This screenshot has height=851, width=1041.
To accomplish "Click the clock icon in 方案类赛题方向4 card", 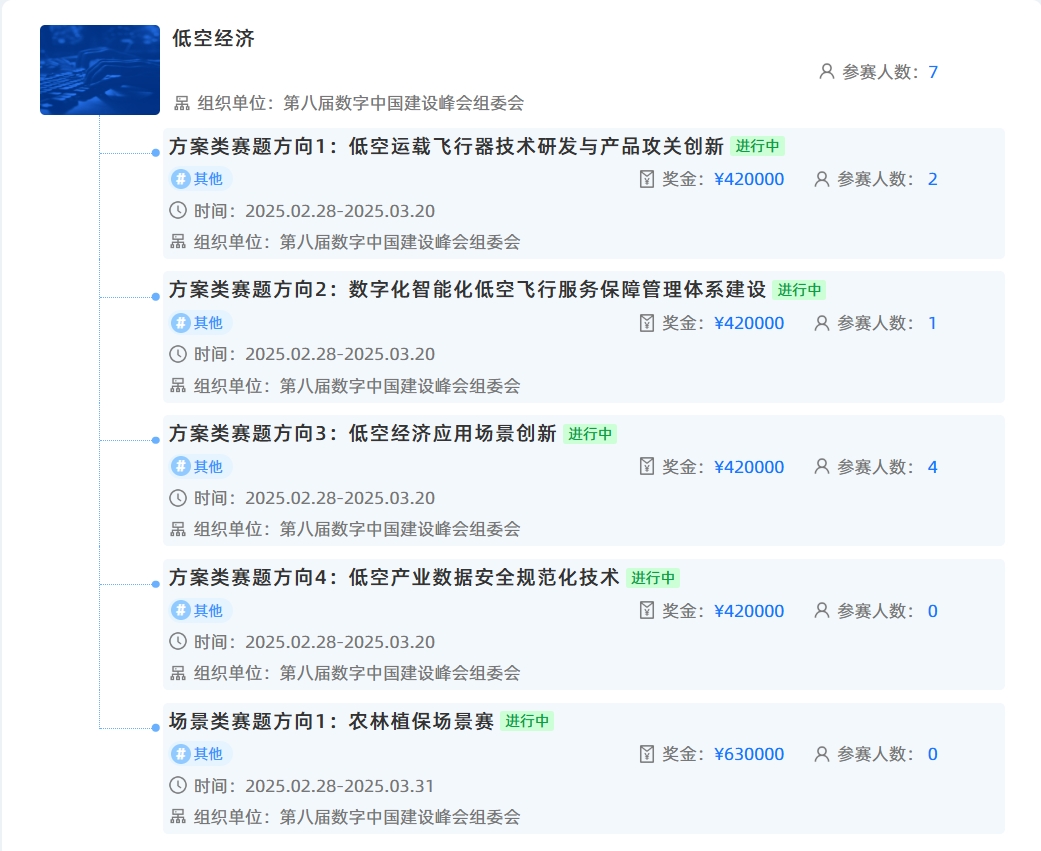I will [178, 642].
